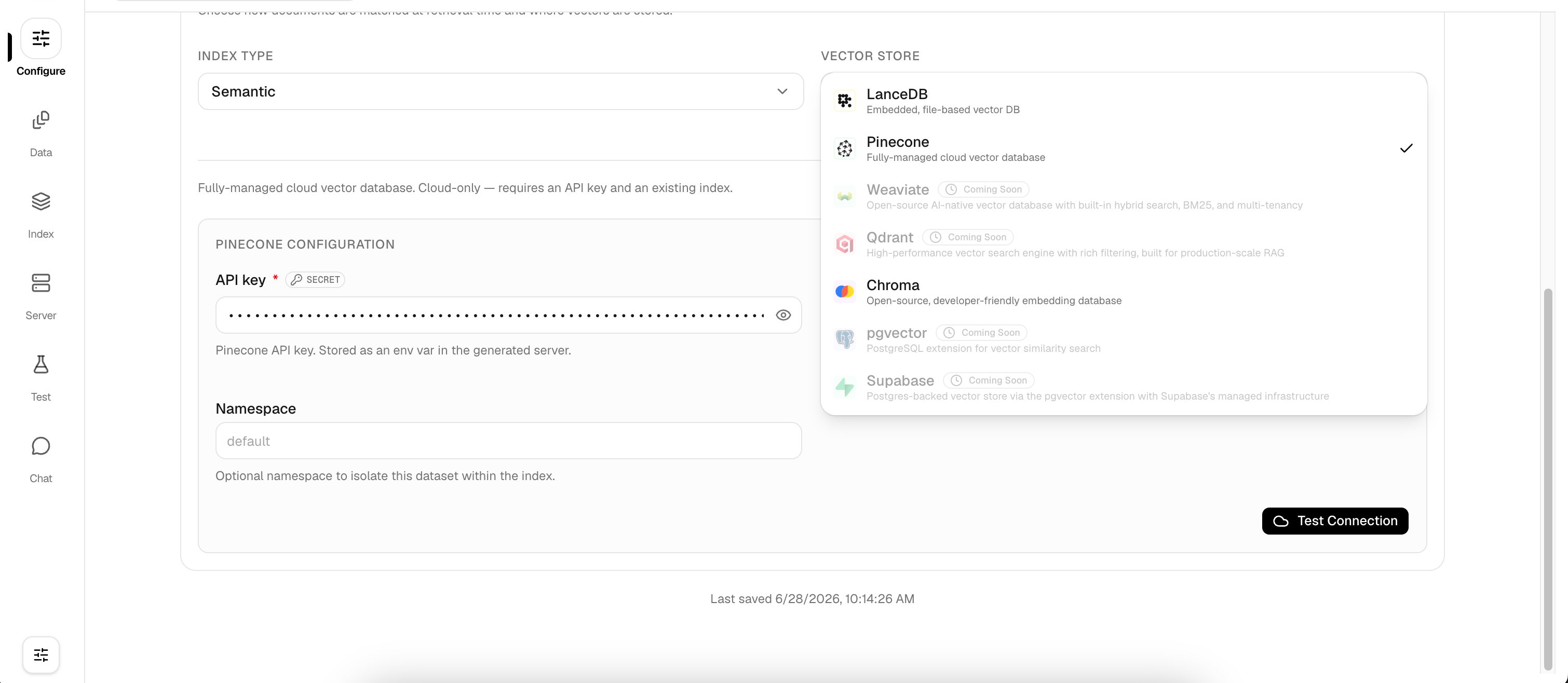Click the Qdrant Coming Soon badge
Image resolution: width=1568 pixels, height=683 pixels.
tap(968, 237)
